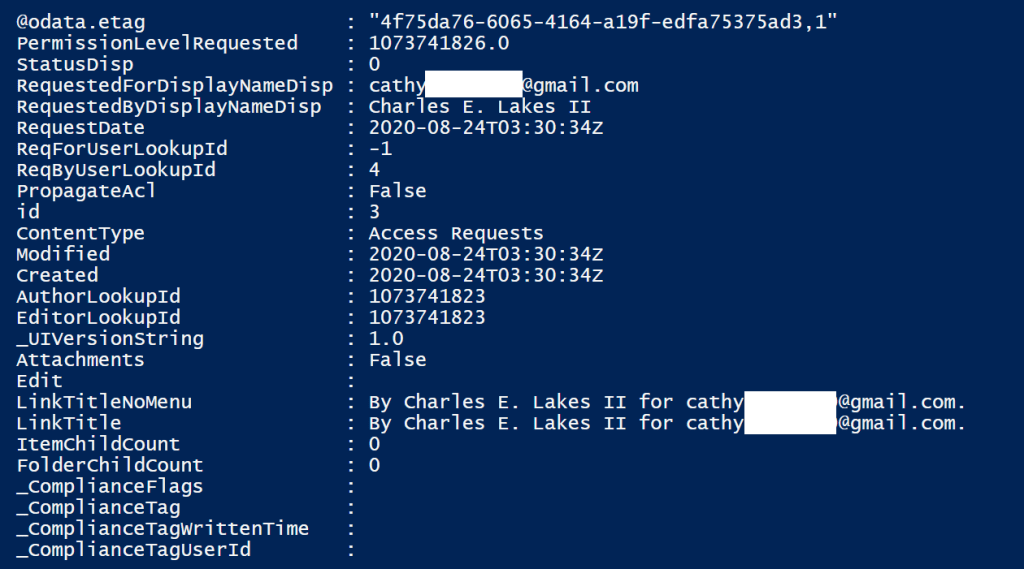Click the Attachments False value

pos(397,359)
